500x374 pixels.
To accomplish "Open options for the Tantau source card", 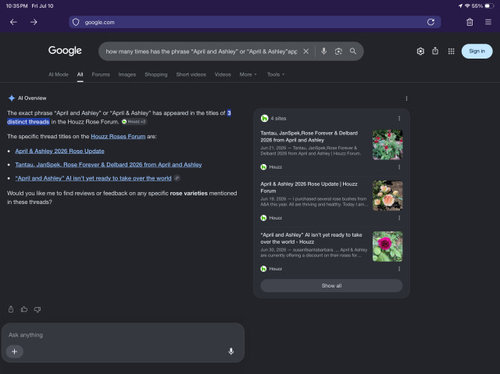I will point(399,167).
